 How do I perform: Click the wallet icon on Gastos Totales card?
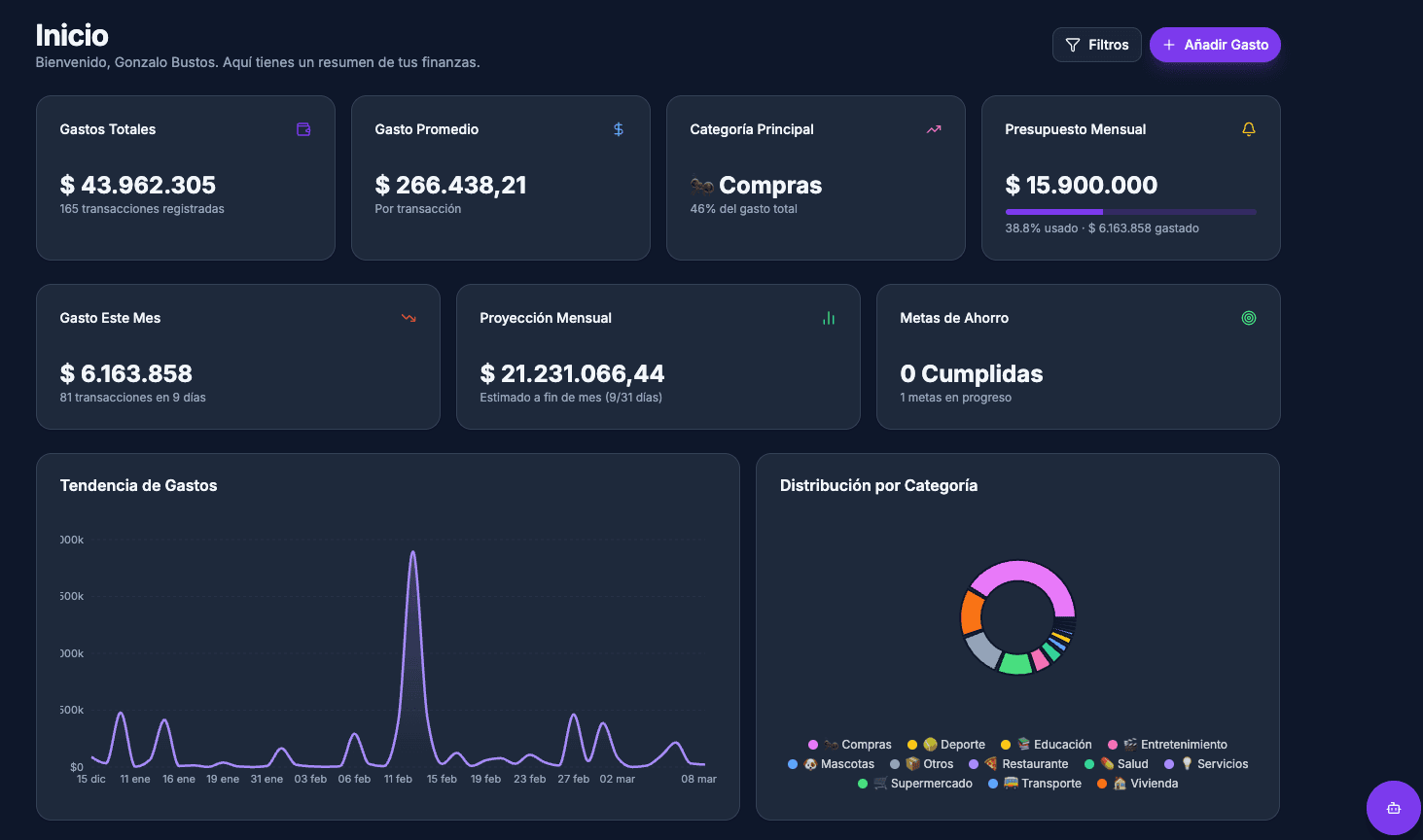[x=303, y=128]
